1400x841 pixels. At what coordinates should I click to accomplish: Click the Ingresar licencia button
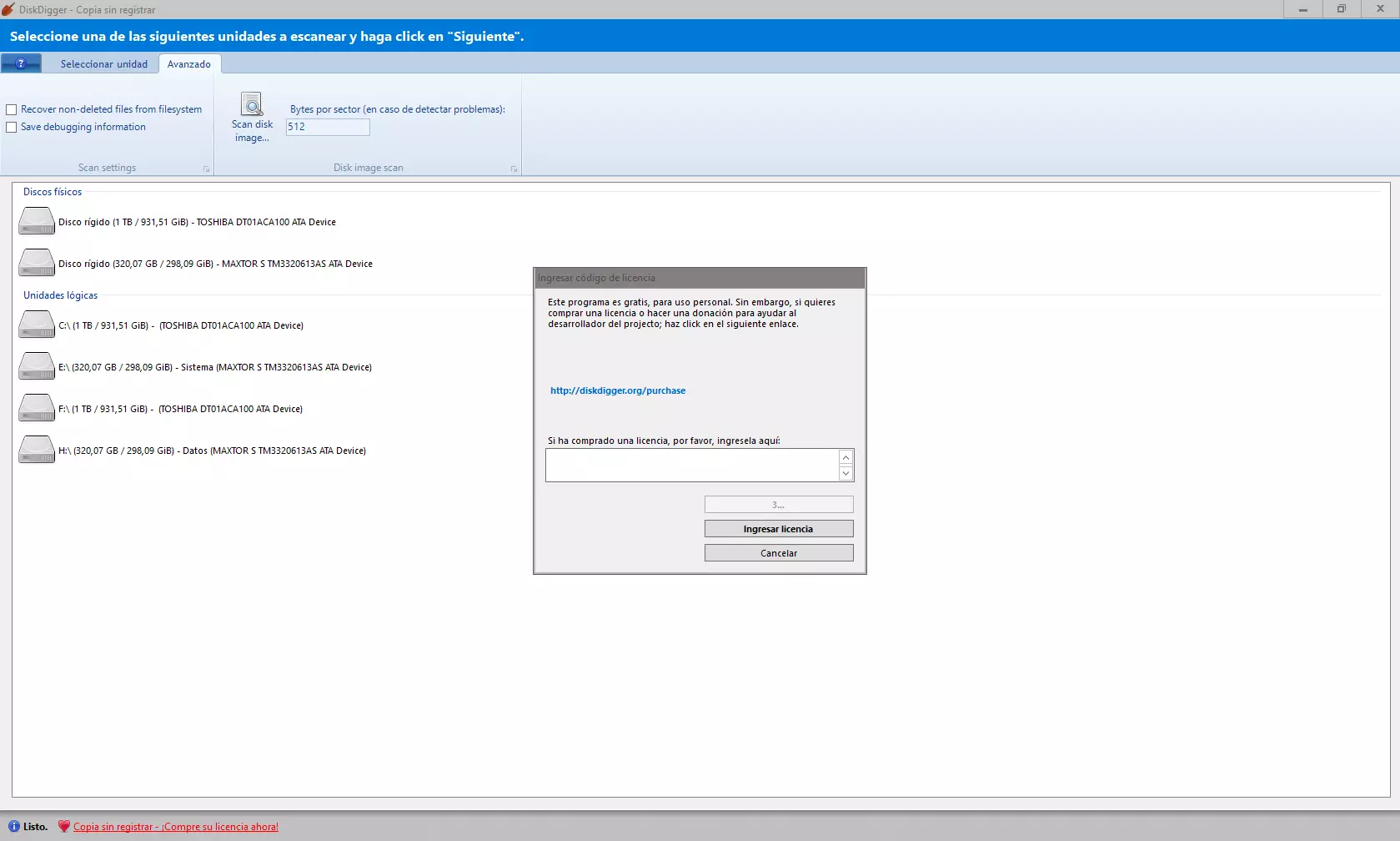click(x=779, y=529)
